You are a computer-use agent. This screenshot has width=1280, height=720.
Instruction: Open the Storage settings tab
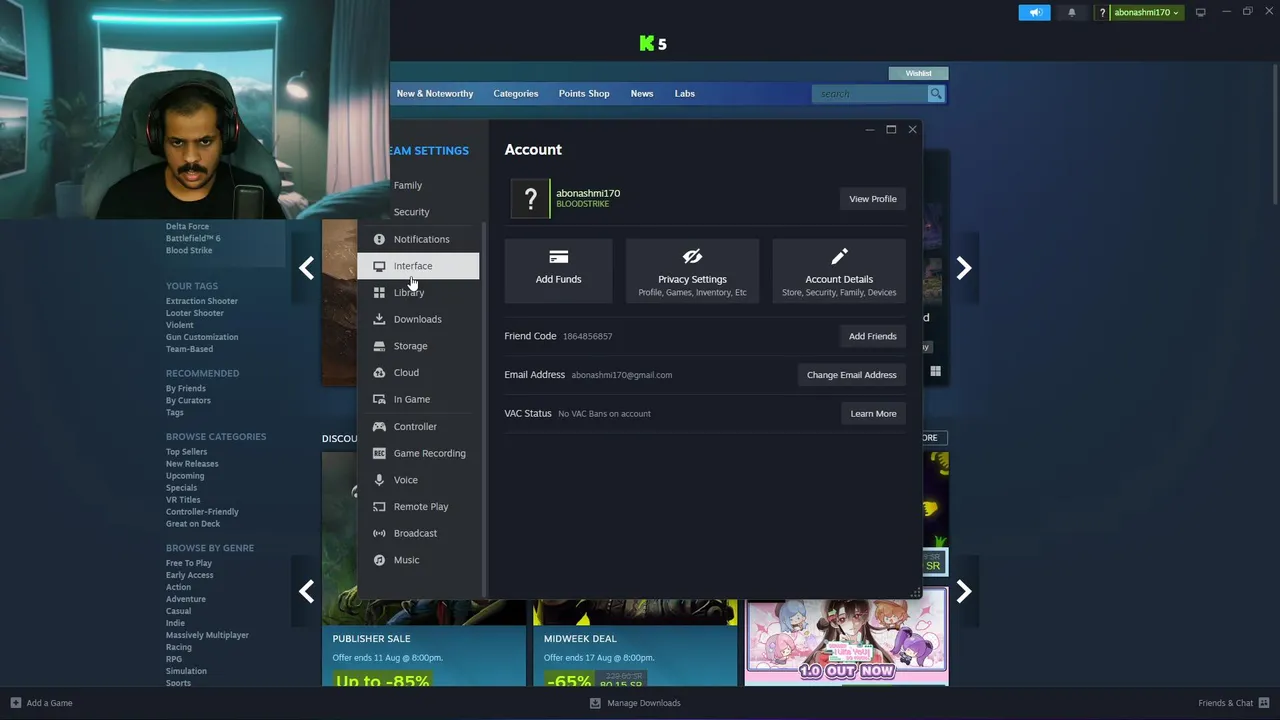pos(418,346)
